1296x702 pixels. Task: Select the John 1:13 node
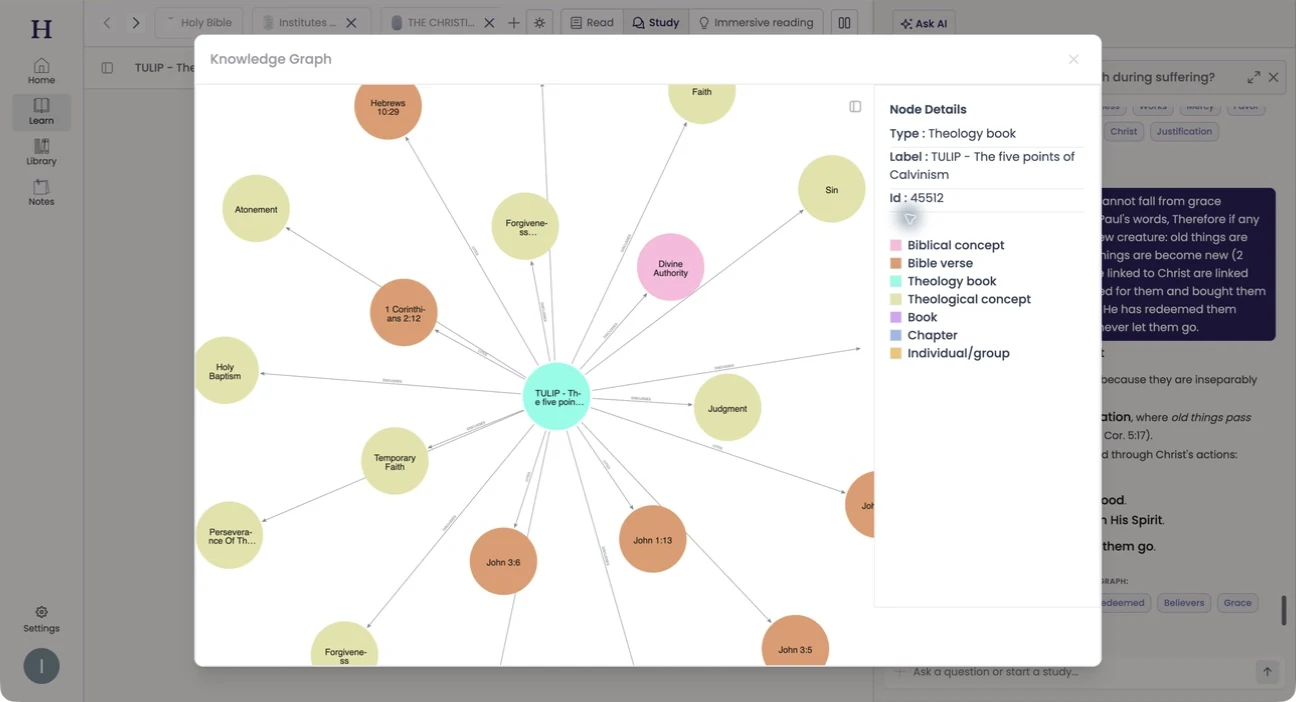(x=652, y=539)
